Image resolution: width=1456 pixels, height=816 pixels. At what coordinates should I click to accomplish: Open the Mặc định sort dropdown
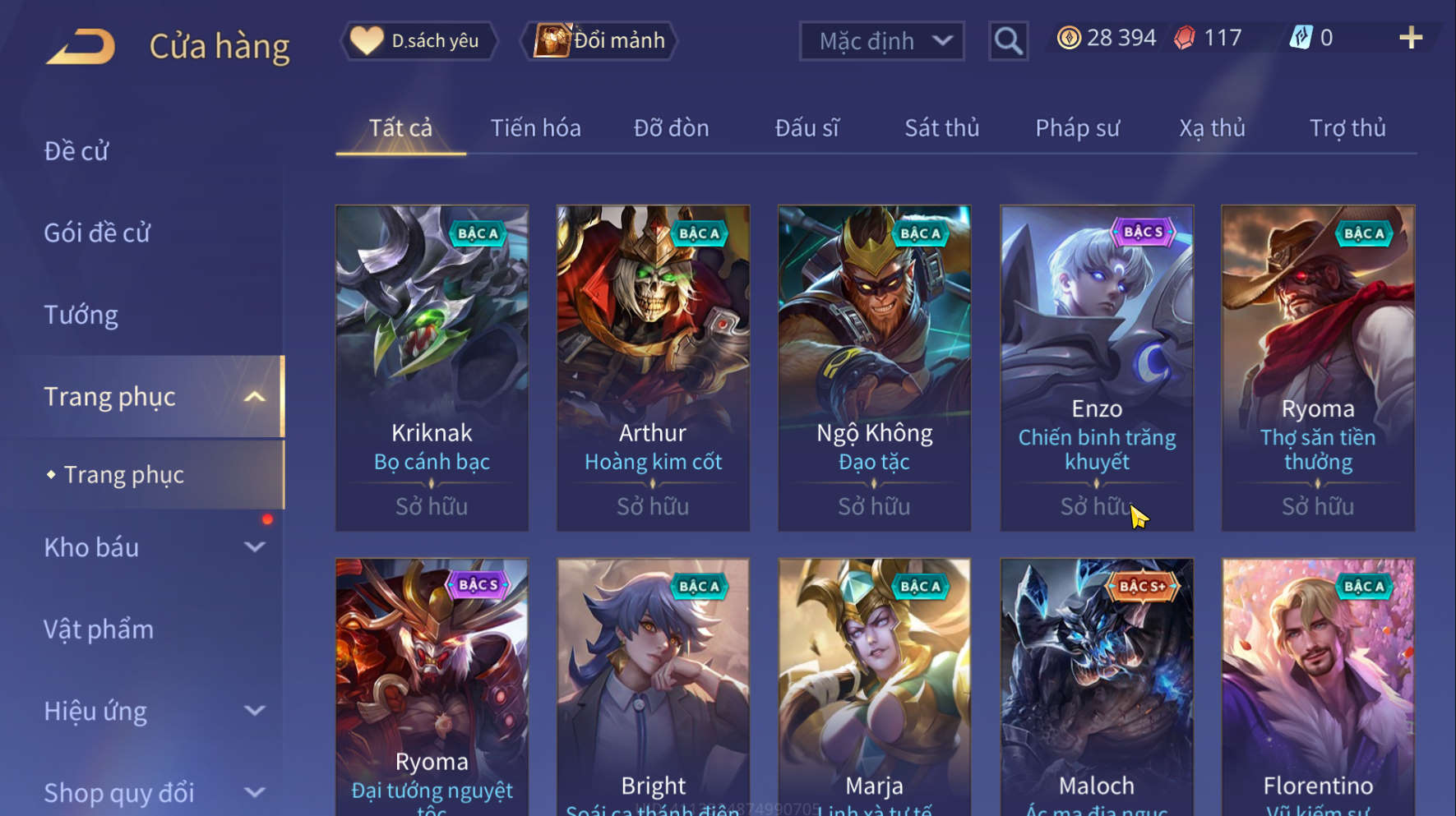click(x=882, y=40)
